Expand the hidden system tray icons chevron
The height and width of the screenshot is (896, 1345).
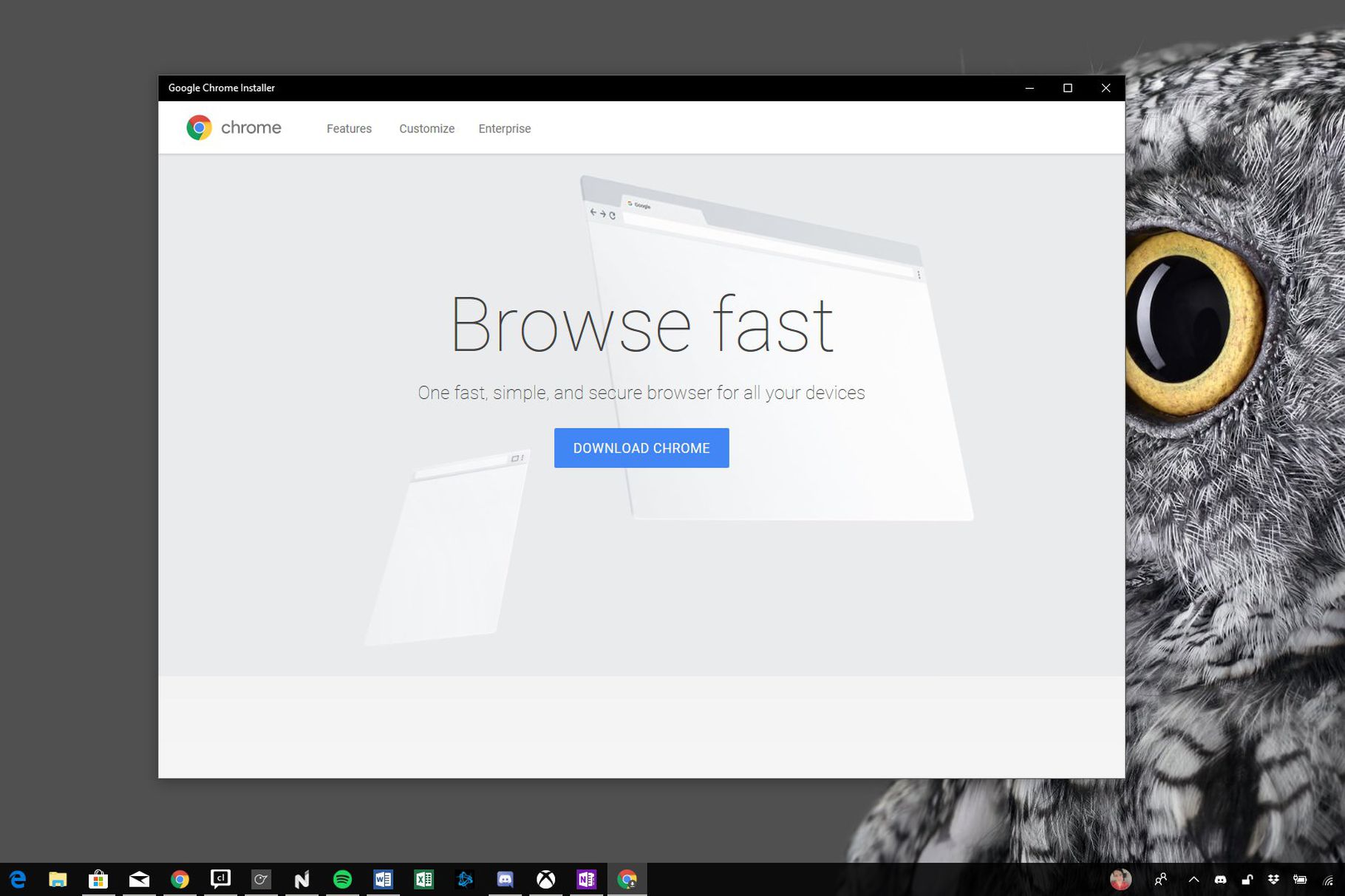(x=1194, y=879)
